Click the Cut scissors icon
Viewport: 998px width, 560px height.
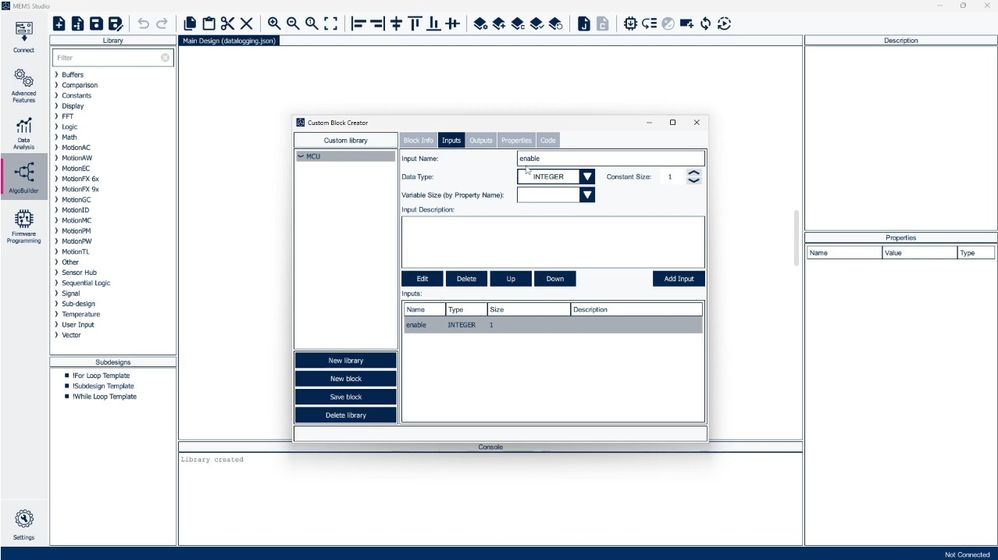tap(227, 24)
